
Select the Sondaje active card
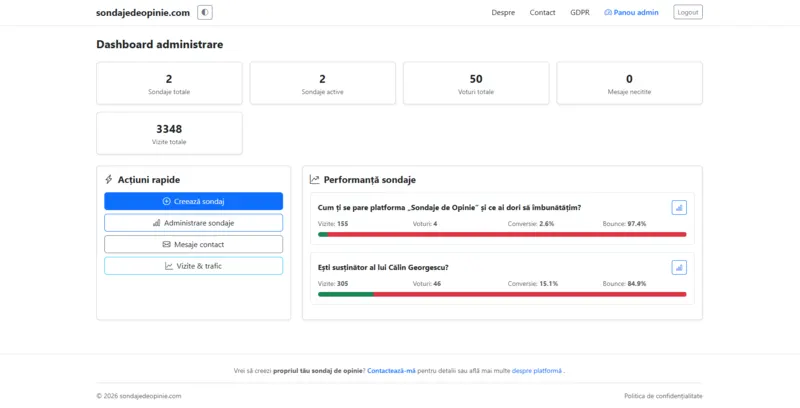[x=322, y=83]
